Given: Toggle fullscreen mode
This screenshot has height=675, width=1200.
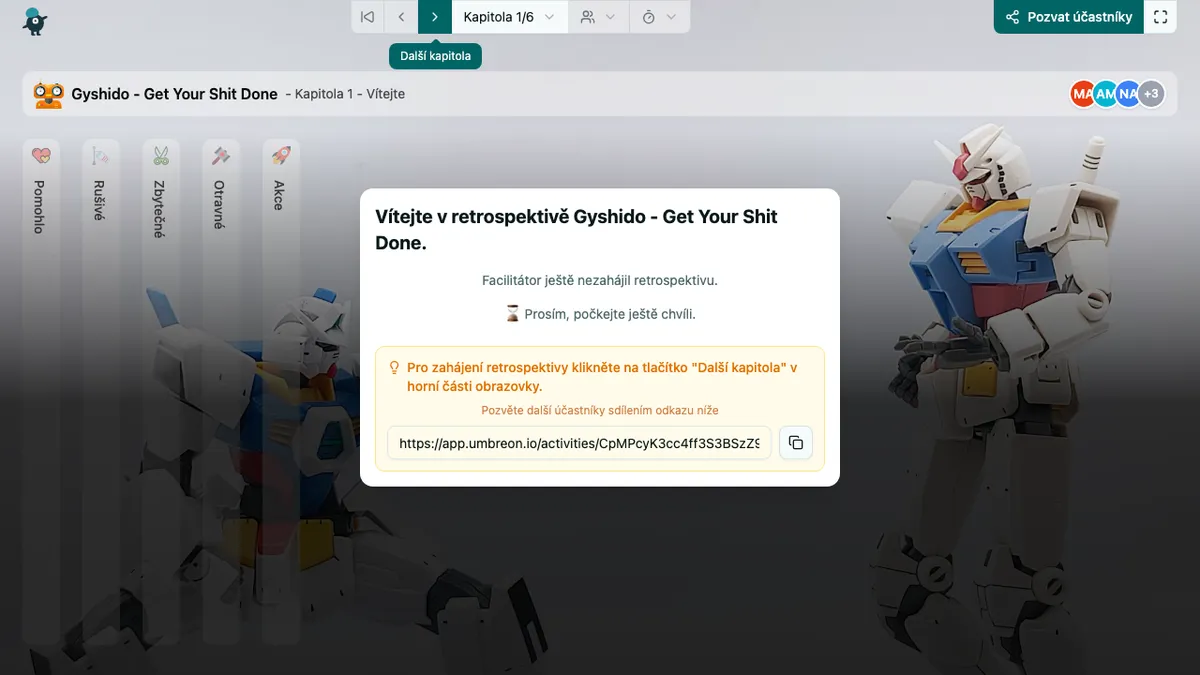Looking at the screenshot, I should click(1160, 17).
